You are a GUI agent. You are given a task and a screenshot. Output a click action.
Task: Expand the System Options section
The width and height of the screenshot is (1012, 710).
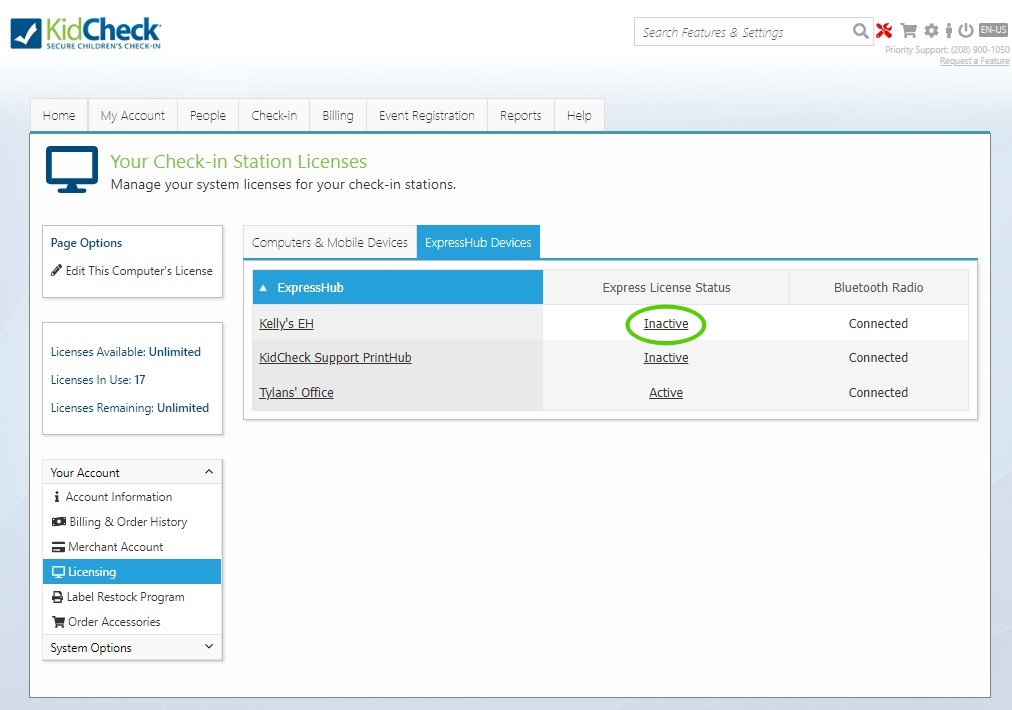(x=208, y=647)
